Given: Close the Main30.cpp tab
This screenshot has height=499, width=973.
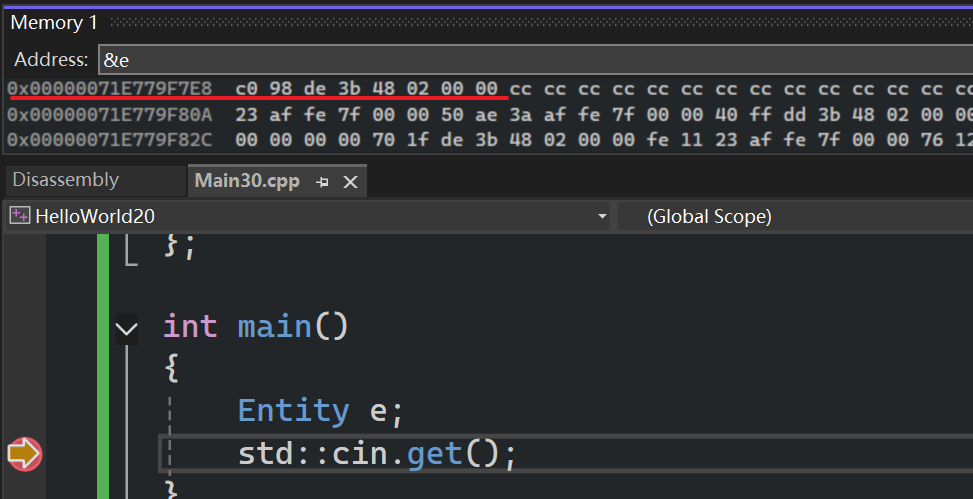Looking at the screenshot, I should click(350, 182).
